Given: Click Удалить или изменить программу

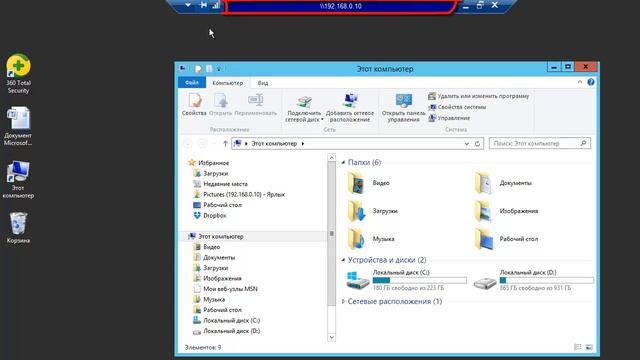Looking at the screenshot, I should point(478,96).
